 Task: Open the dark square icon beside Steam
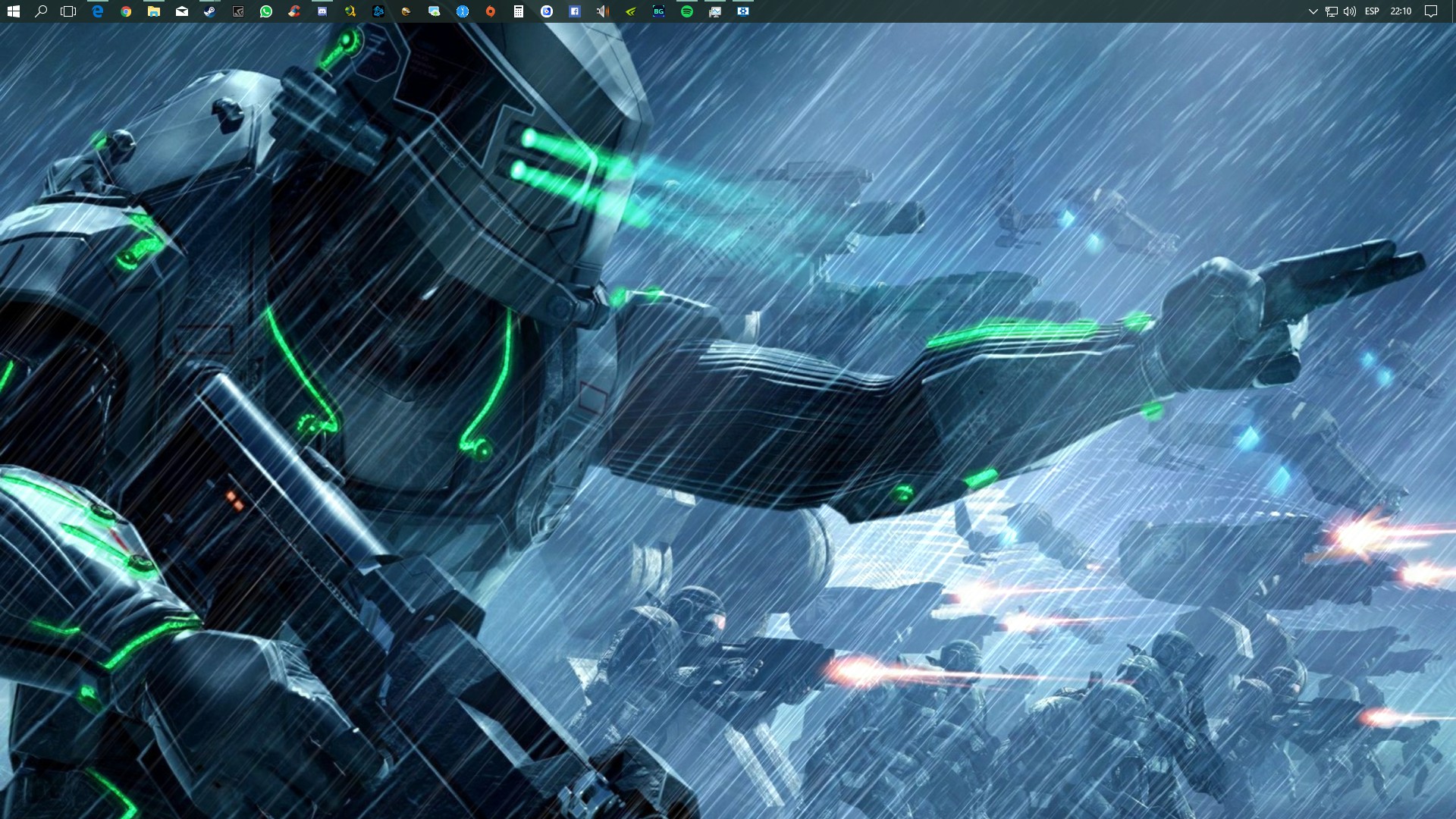pos(238,11)
